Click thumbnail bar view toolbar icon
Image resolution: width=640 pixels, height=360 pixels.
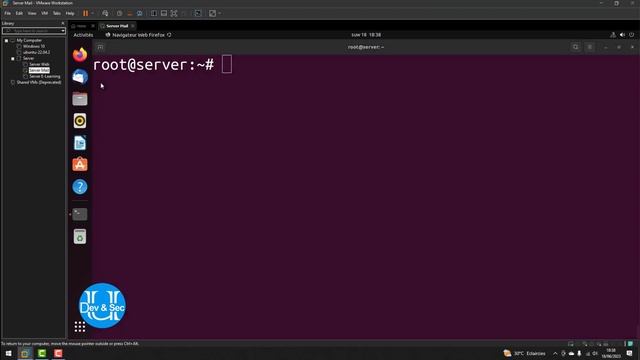(164, 13)
